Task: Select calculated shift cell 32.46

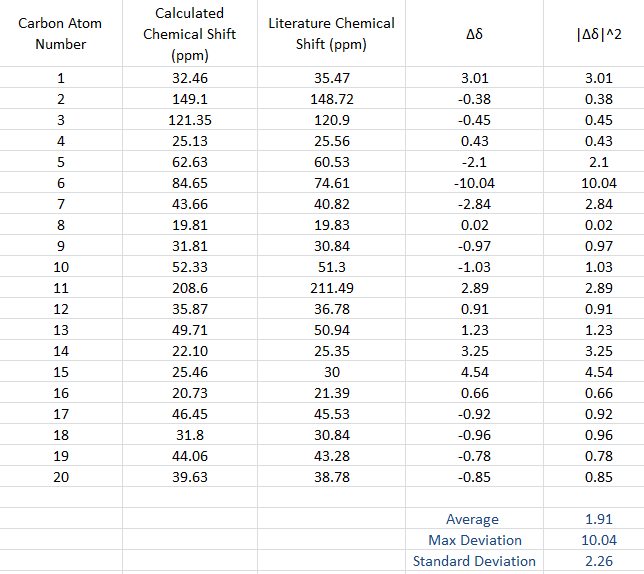Action: point(190,78)
